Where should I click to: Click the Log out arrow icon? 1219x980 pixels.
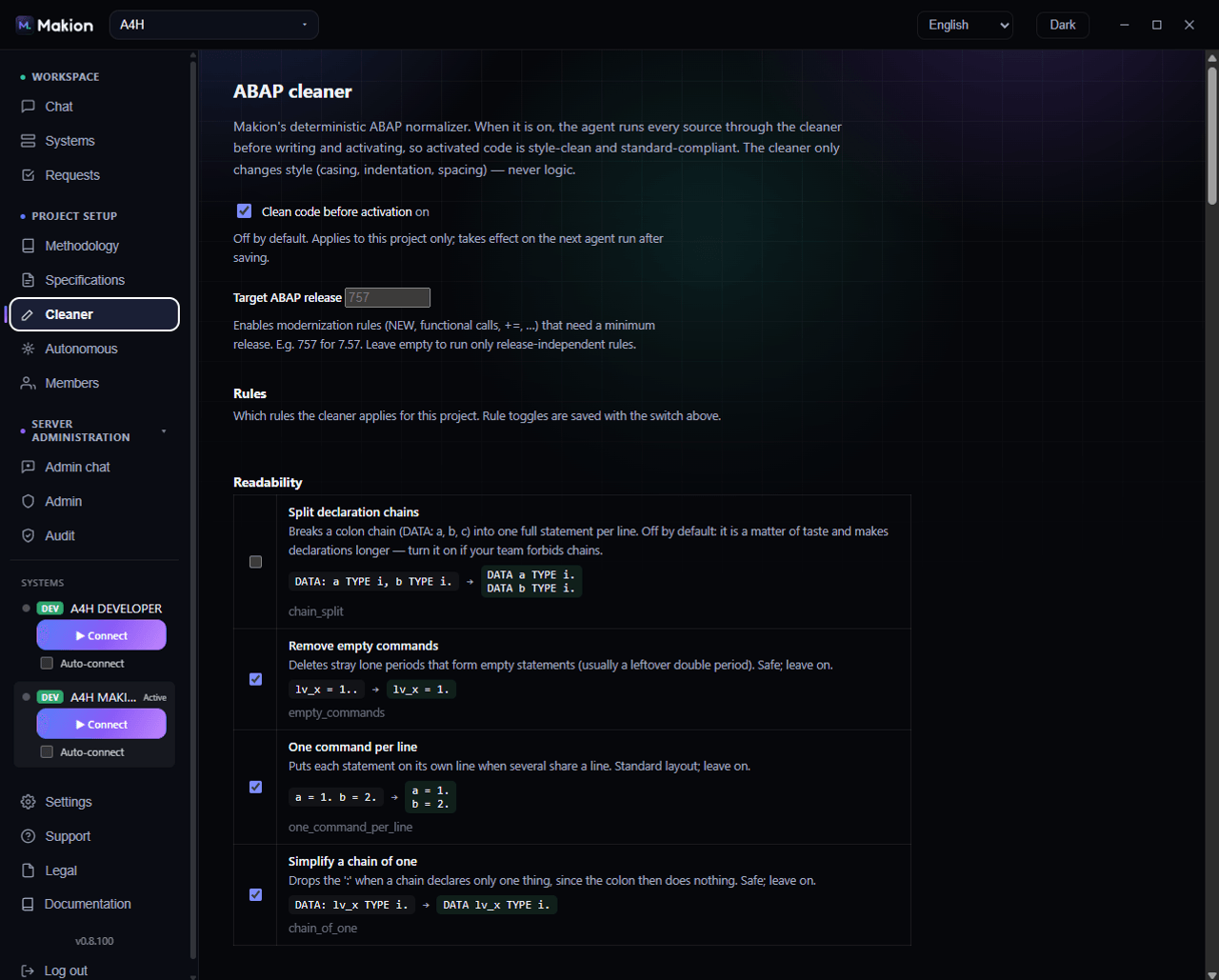[29, 970]
